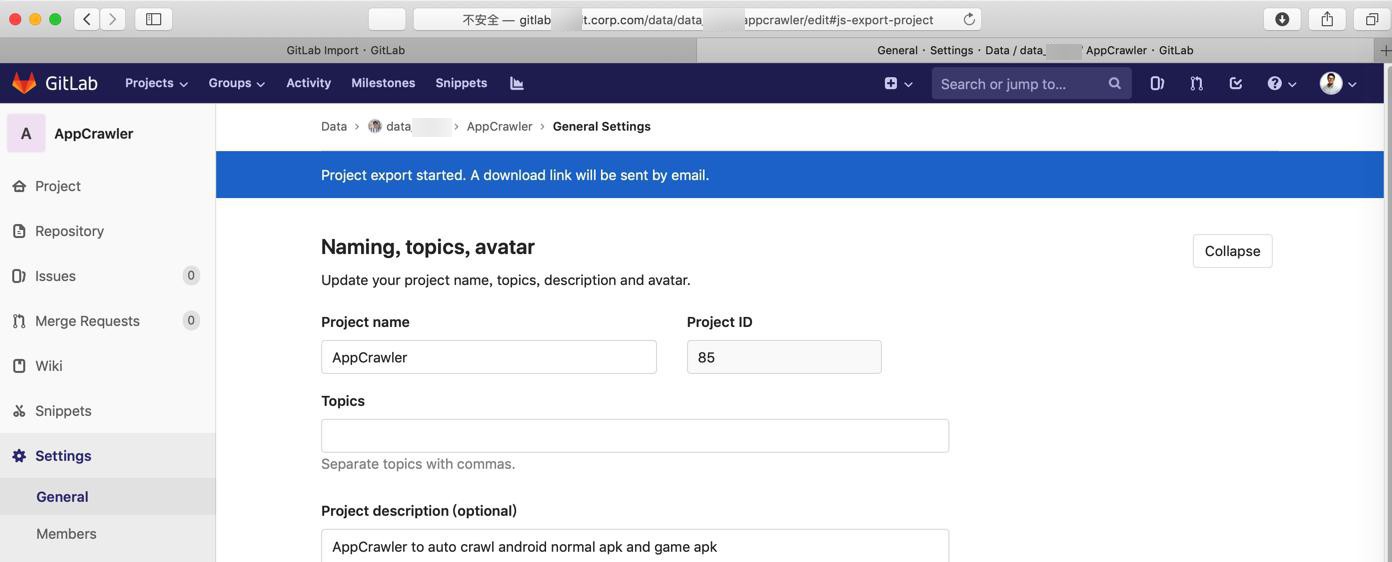Collapse the Naming, topics, avatar section
This screenshot has height=562, width=1392.
click(x=1232, y=251)
